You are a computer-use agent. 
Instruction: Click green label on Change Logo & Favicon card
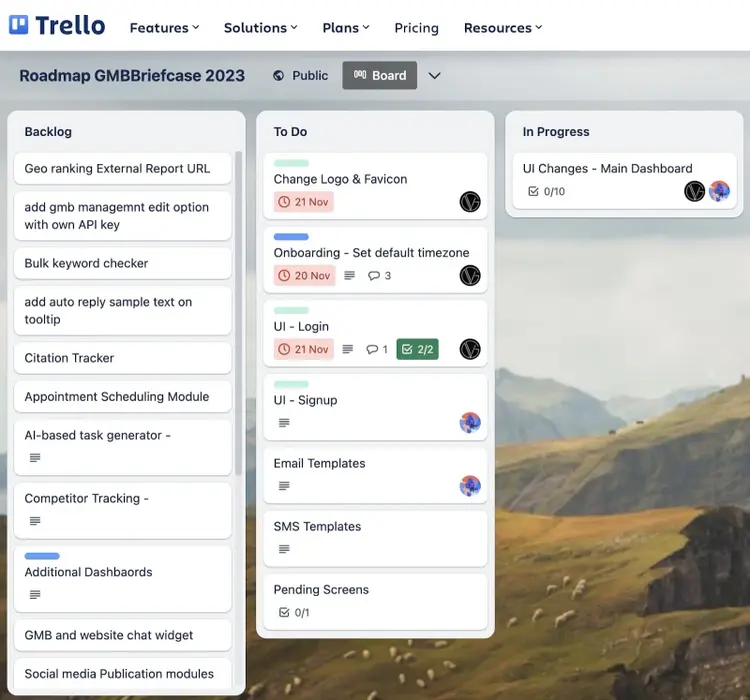pyautogui.click(x=291, y=163)
